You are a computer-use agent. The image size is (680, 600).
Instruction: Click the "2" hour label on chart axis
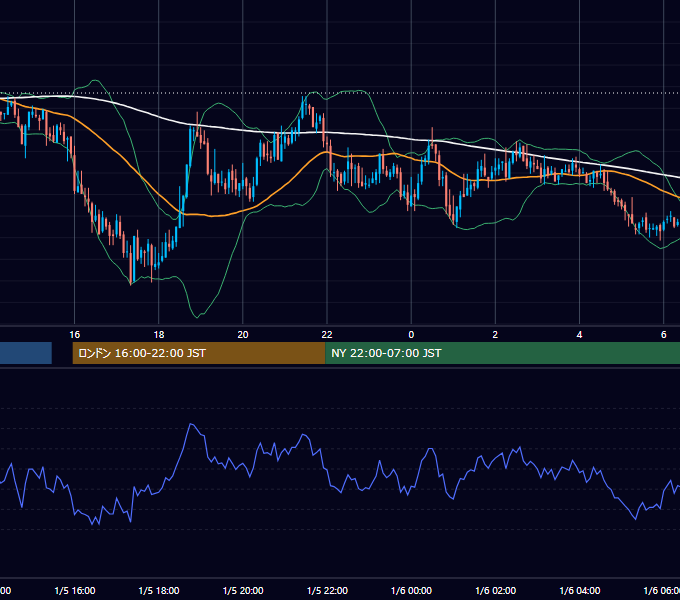pos(495,335)
